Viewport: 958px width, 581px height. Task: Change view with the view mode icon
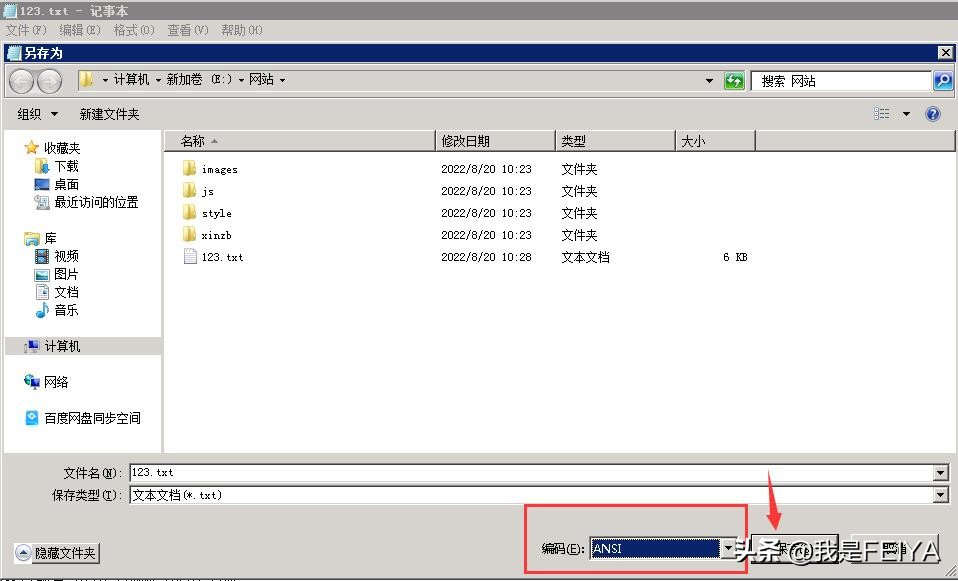[x=882, y=114]
